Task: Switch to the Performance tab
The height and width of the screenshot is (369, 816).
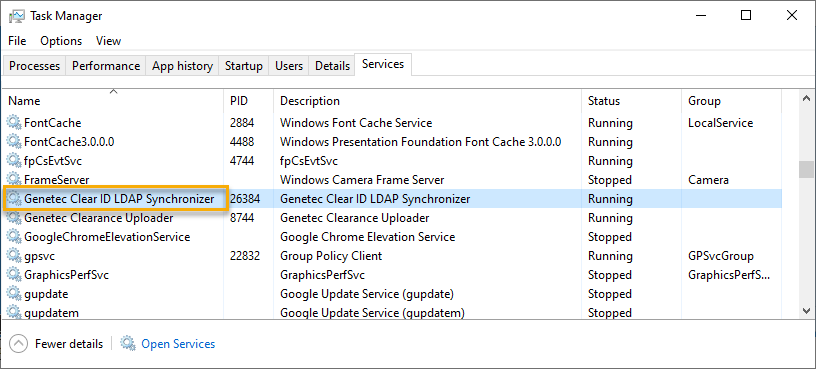Action: point(106,66)
